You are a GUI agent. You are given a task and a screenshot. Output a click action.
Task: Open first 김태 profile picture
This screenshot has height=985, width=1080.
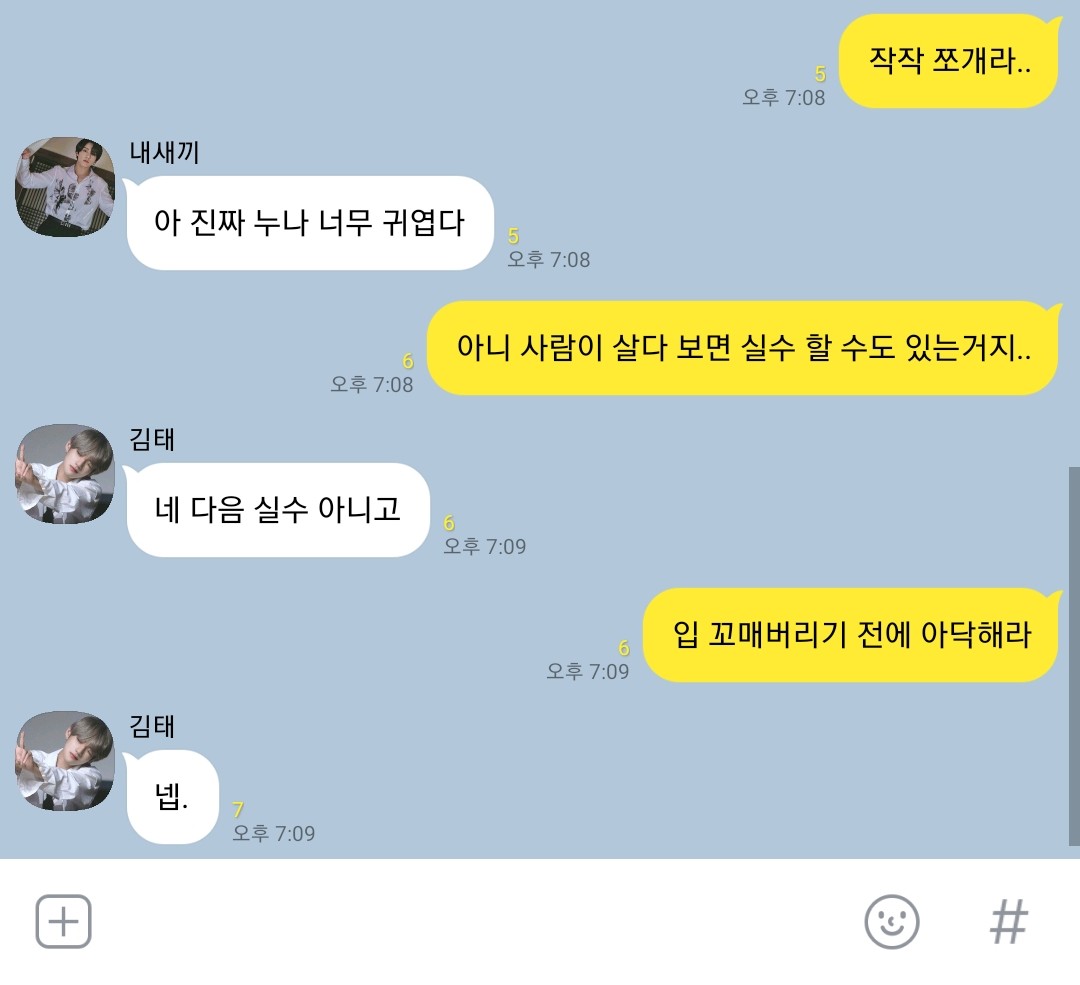point(65,473)
